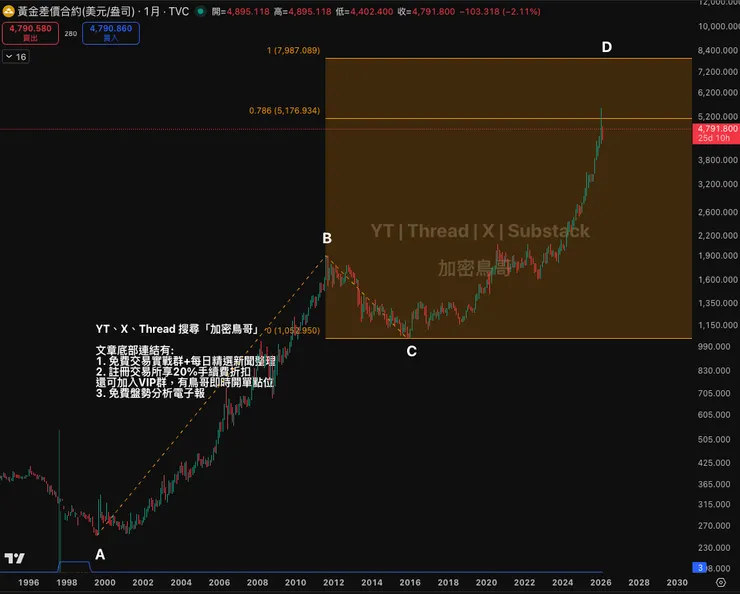Click the 270.000 price axis label
The height and width of the screenshot is (594, 740).
point(714,526)
